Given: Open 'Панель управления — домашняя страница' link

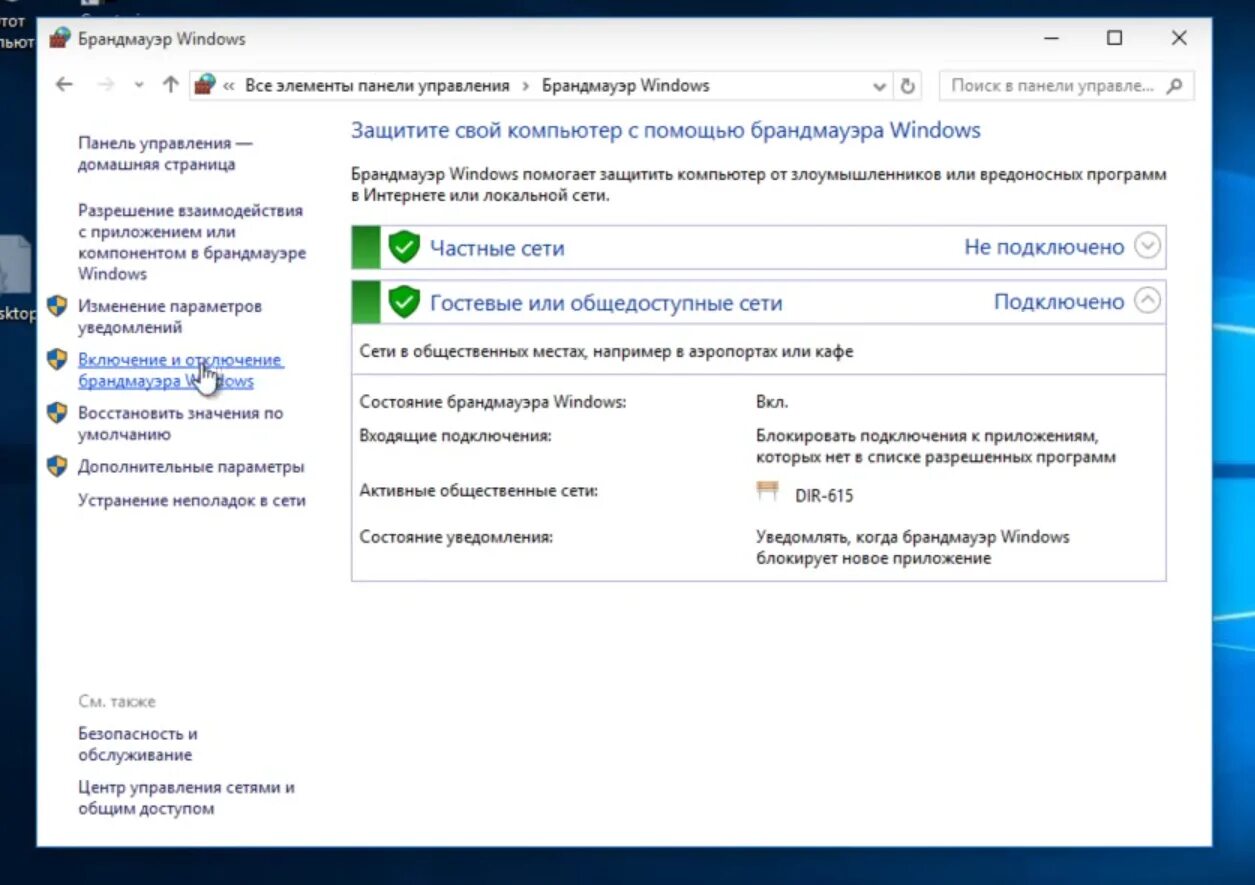Looking at the screenshot, I should click(164, 154).
